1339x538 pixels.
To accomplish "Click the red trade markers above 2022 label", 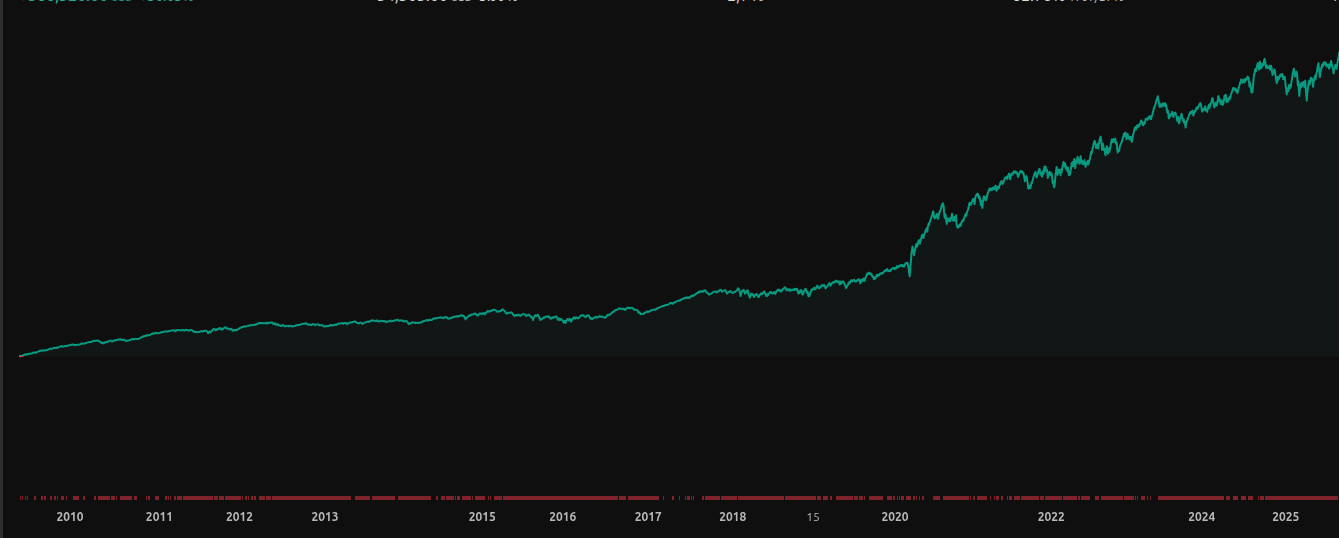I will coord(1051,497).
